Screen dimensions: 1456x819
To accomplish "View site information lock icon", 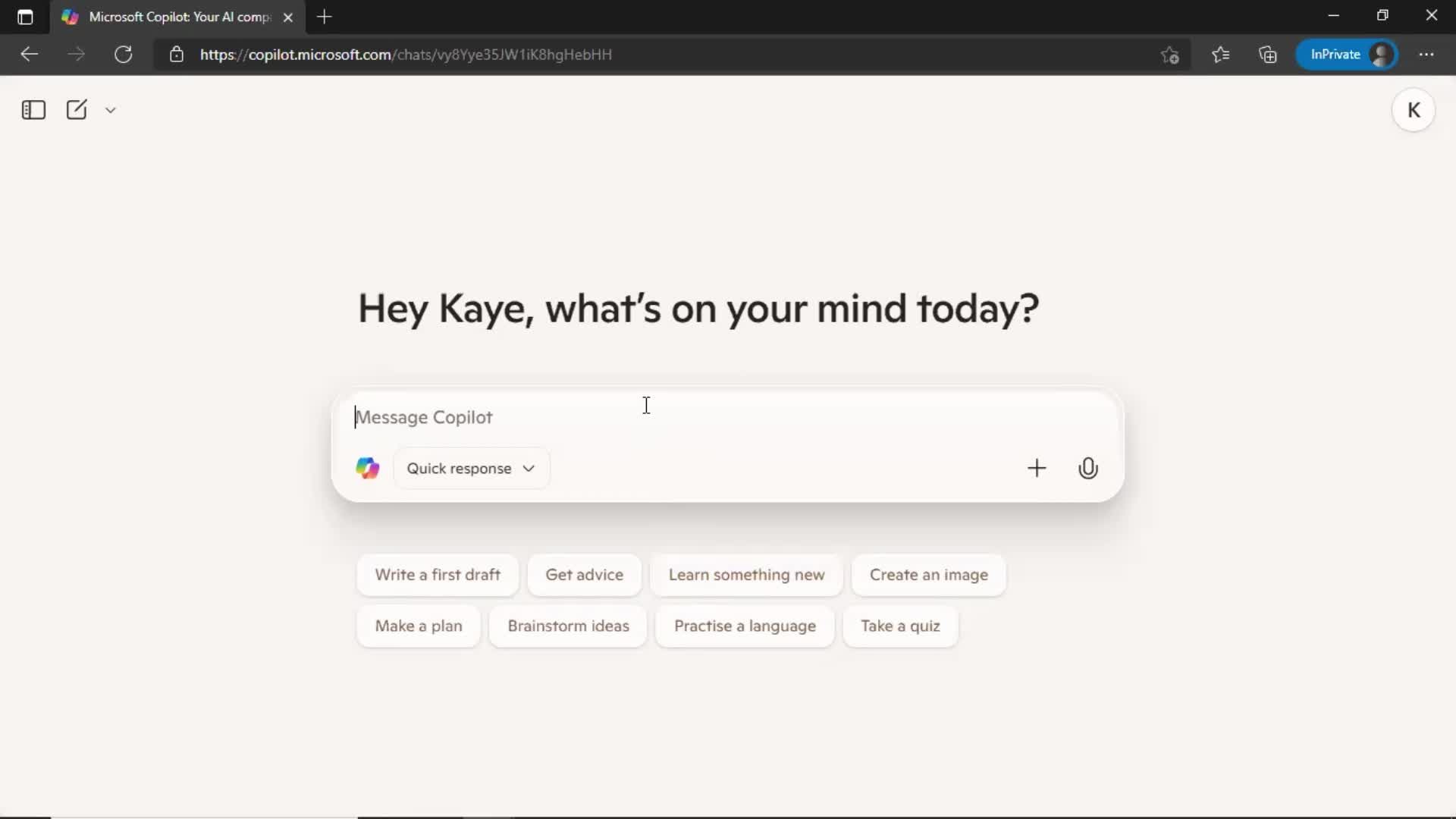I will tap(177, 55).
